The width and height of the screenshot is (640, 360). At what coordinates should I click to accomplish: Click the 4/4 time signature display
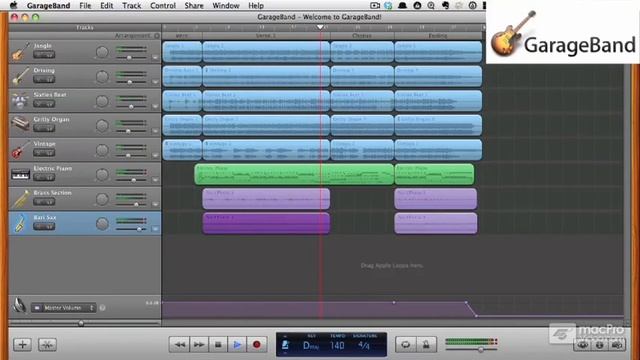[364, 345]
